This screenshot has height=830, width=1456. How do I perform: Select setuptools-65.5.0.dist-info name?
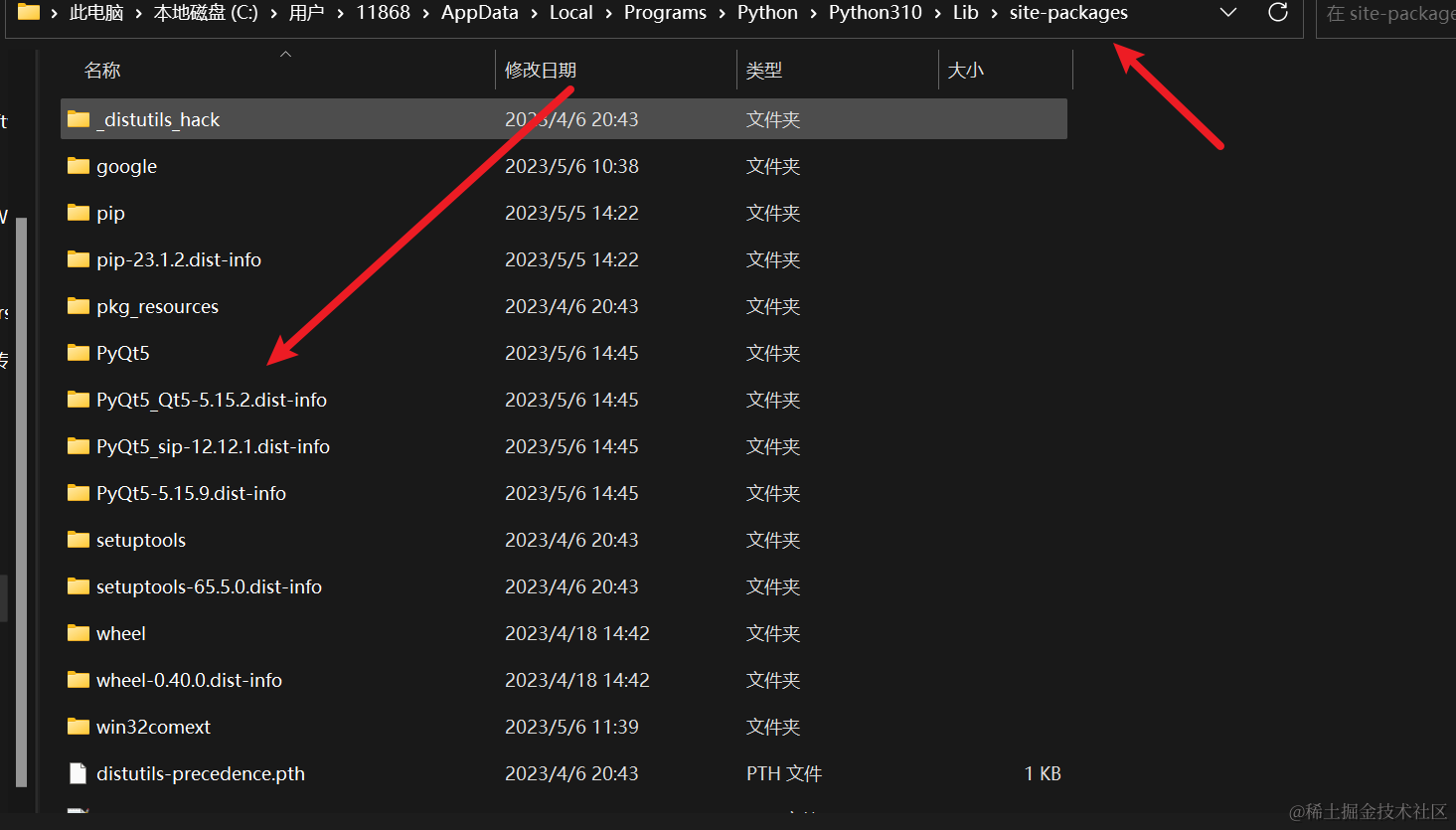(x=209, y=586)
